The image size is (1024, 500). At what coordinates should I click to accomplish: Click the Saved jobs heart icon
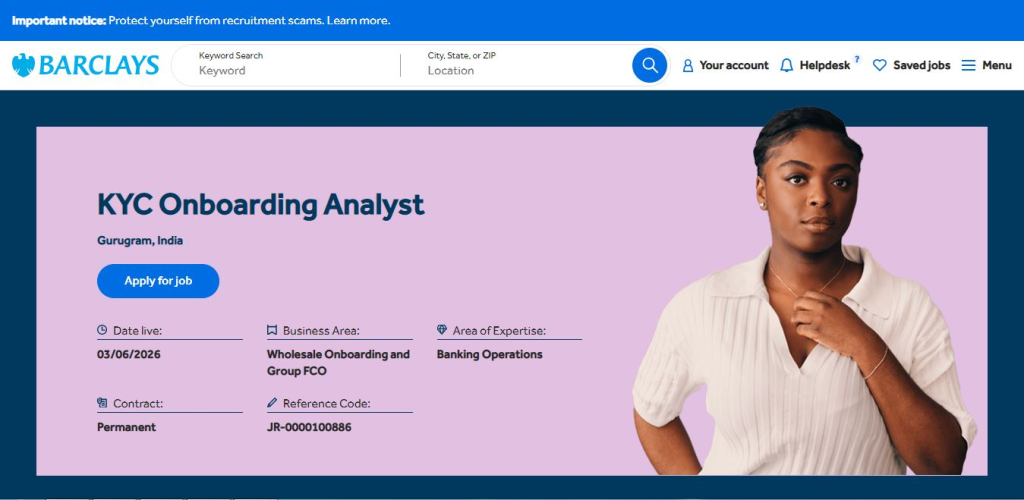(x=880, y=65)
